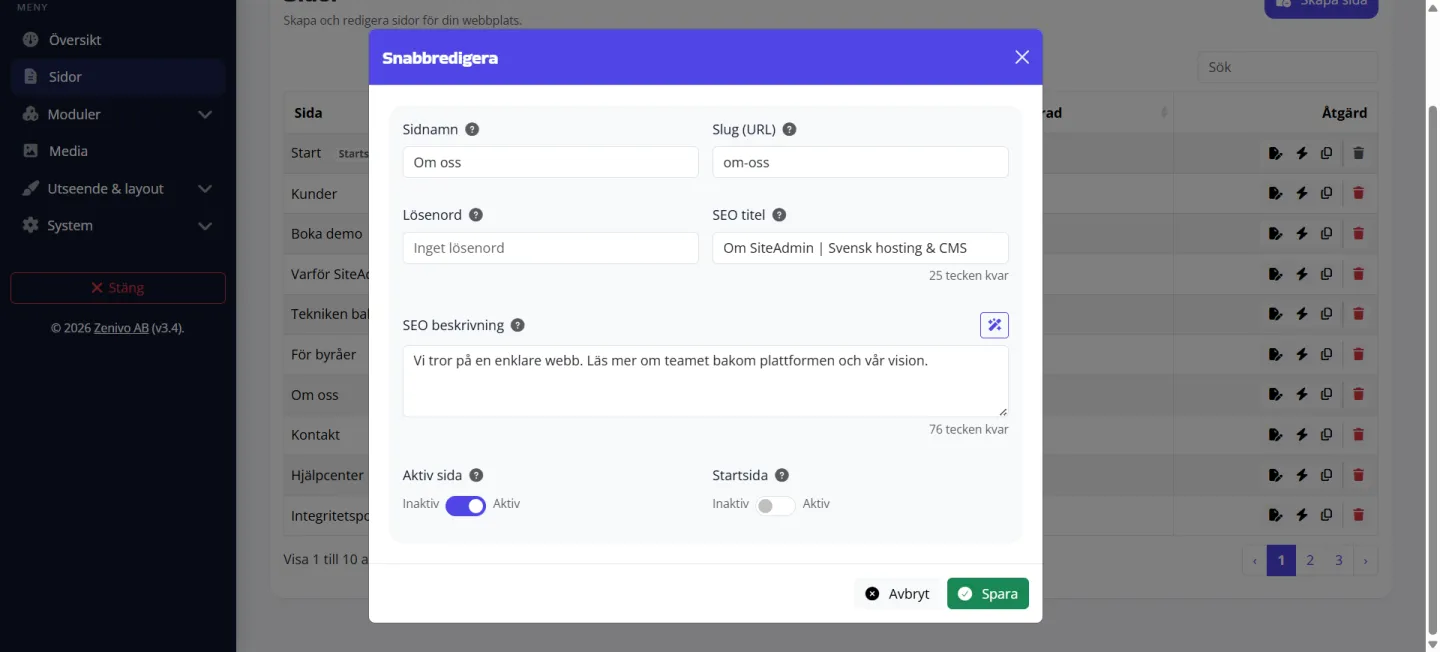
Task: Click quick-edit lightning icon in Om oss row
Action: [x=1302, y=394]
